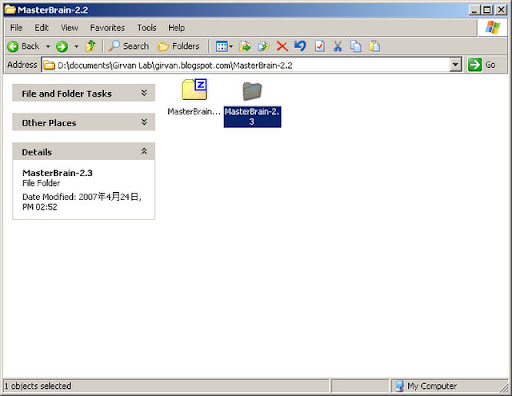Screen dimensions: 512x396
Task: Expand File and Folder Tasks panel
Action: (83, 93)
